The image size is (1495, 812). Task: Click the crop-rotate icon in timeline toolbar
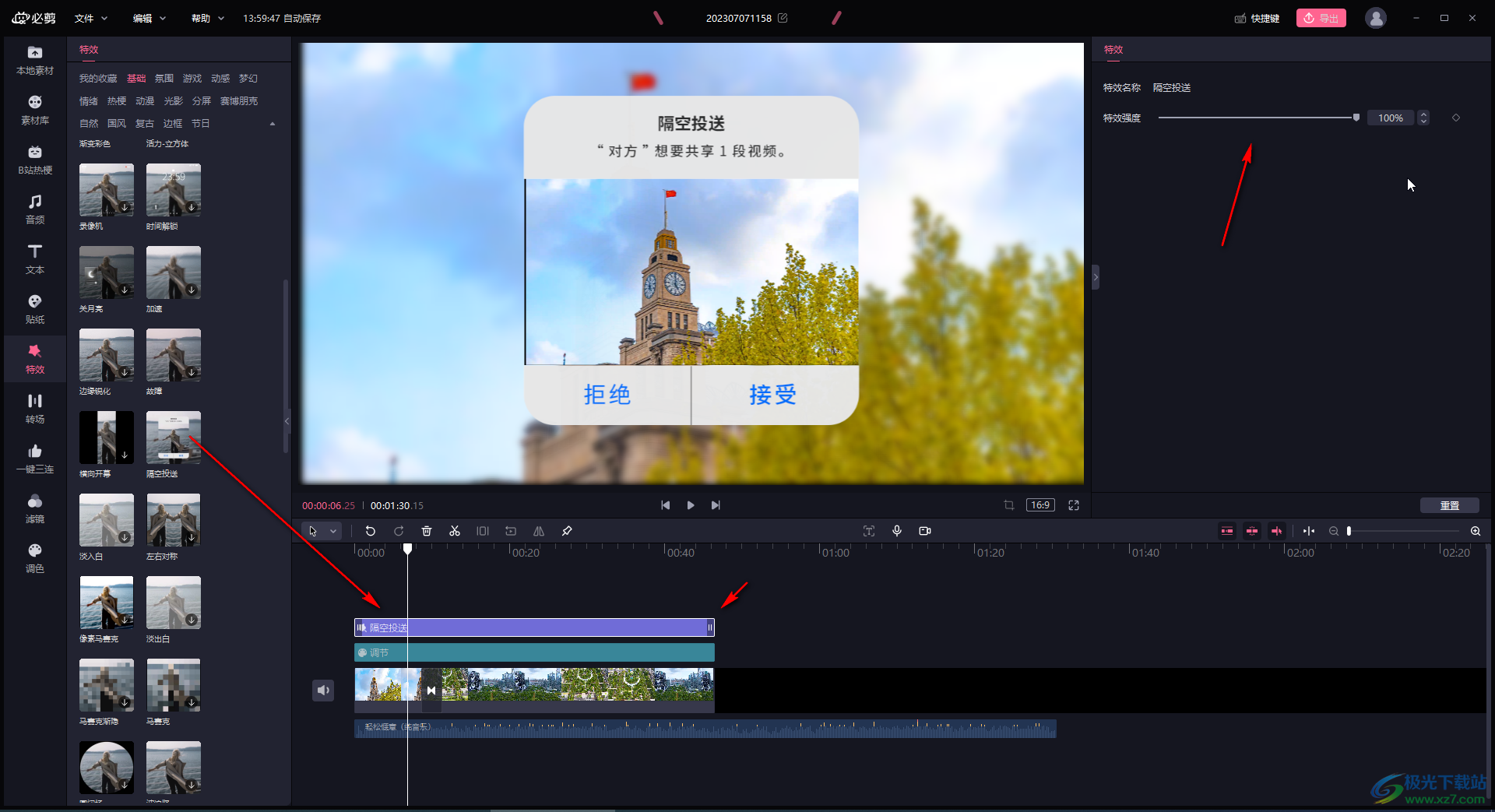[511, 531]
